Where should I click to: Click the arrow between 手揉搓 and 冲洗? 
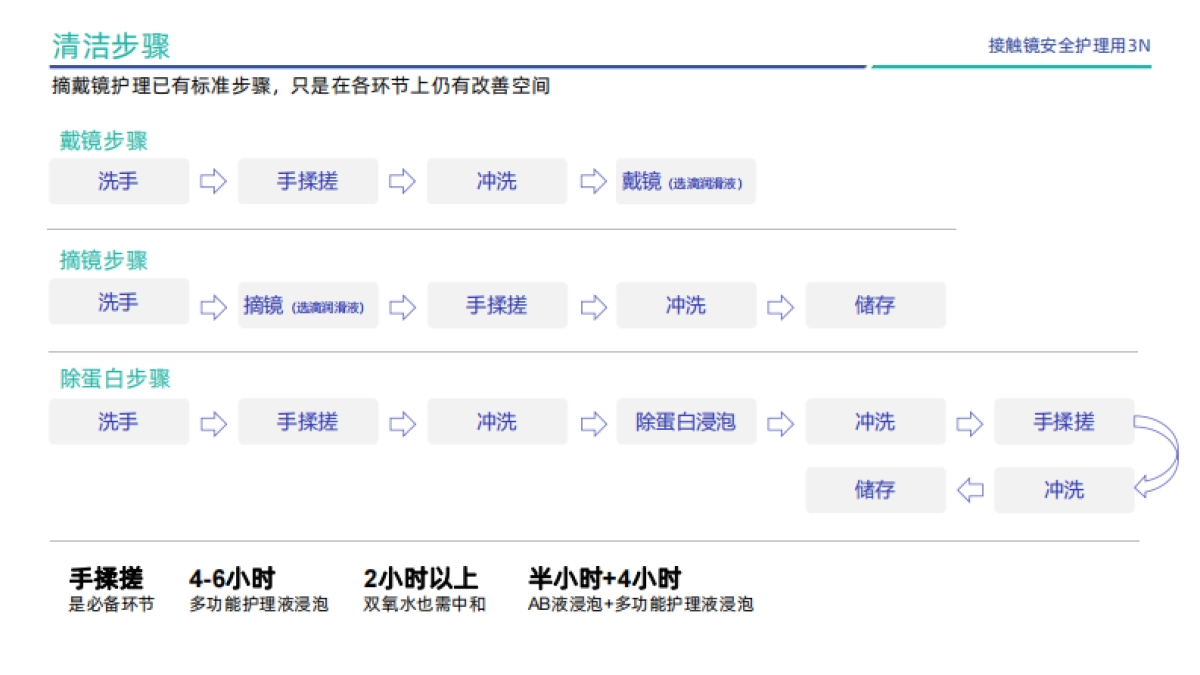[x=402, y=181]
